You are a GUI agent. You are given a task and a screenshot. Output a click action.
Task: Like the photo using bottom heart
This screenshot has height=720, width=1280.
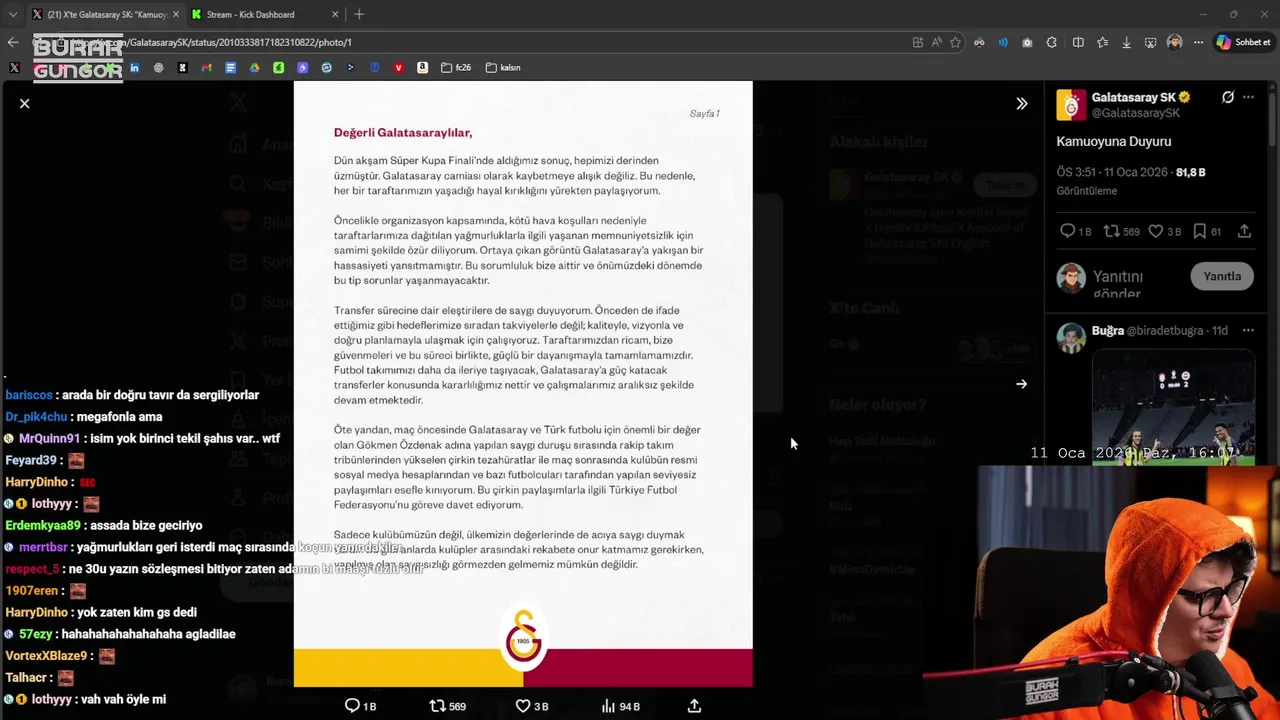pyautogui.click(x=522, y=706)
